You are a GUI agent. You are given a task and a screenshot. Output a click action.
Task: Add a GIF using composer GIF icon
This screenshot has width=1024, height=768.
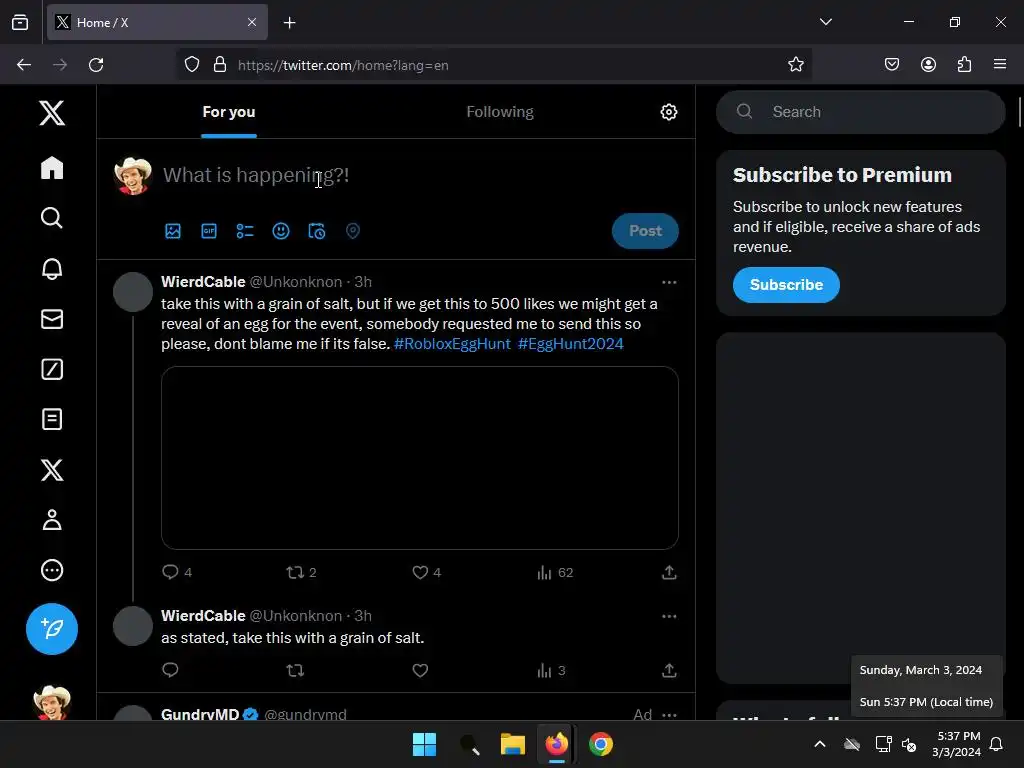pyautogui.click(x=209, y=231)
